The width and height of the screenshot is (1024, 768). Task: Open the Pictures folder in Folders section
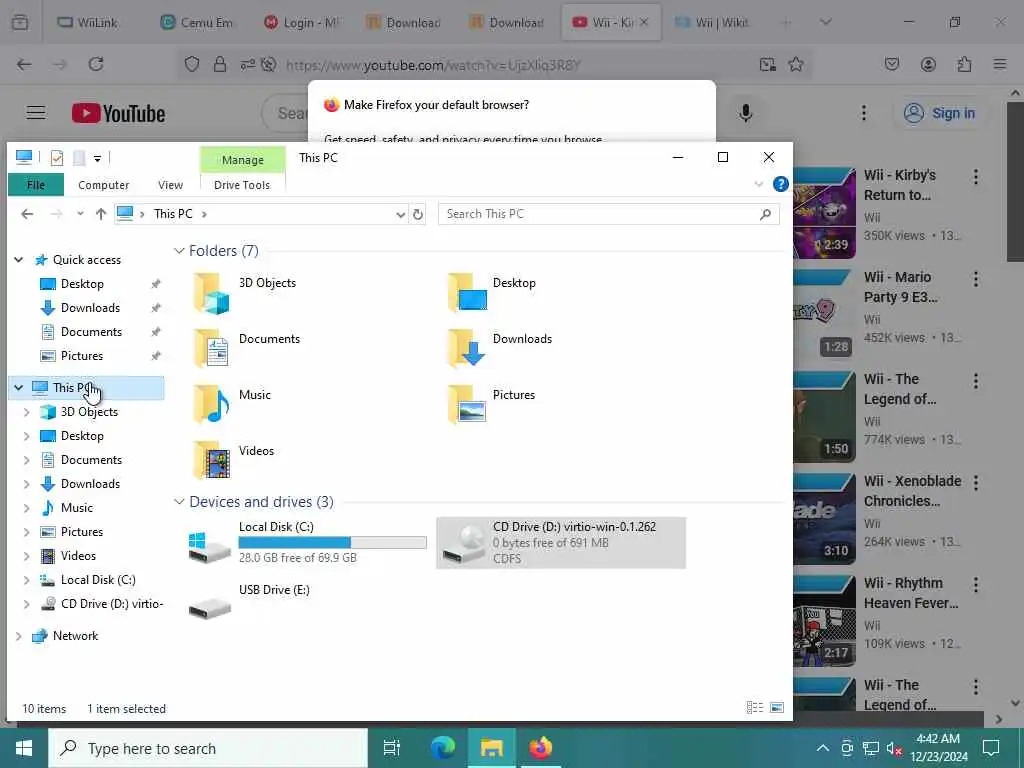pyautogui.click(x=468, y=405)
